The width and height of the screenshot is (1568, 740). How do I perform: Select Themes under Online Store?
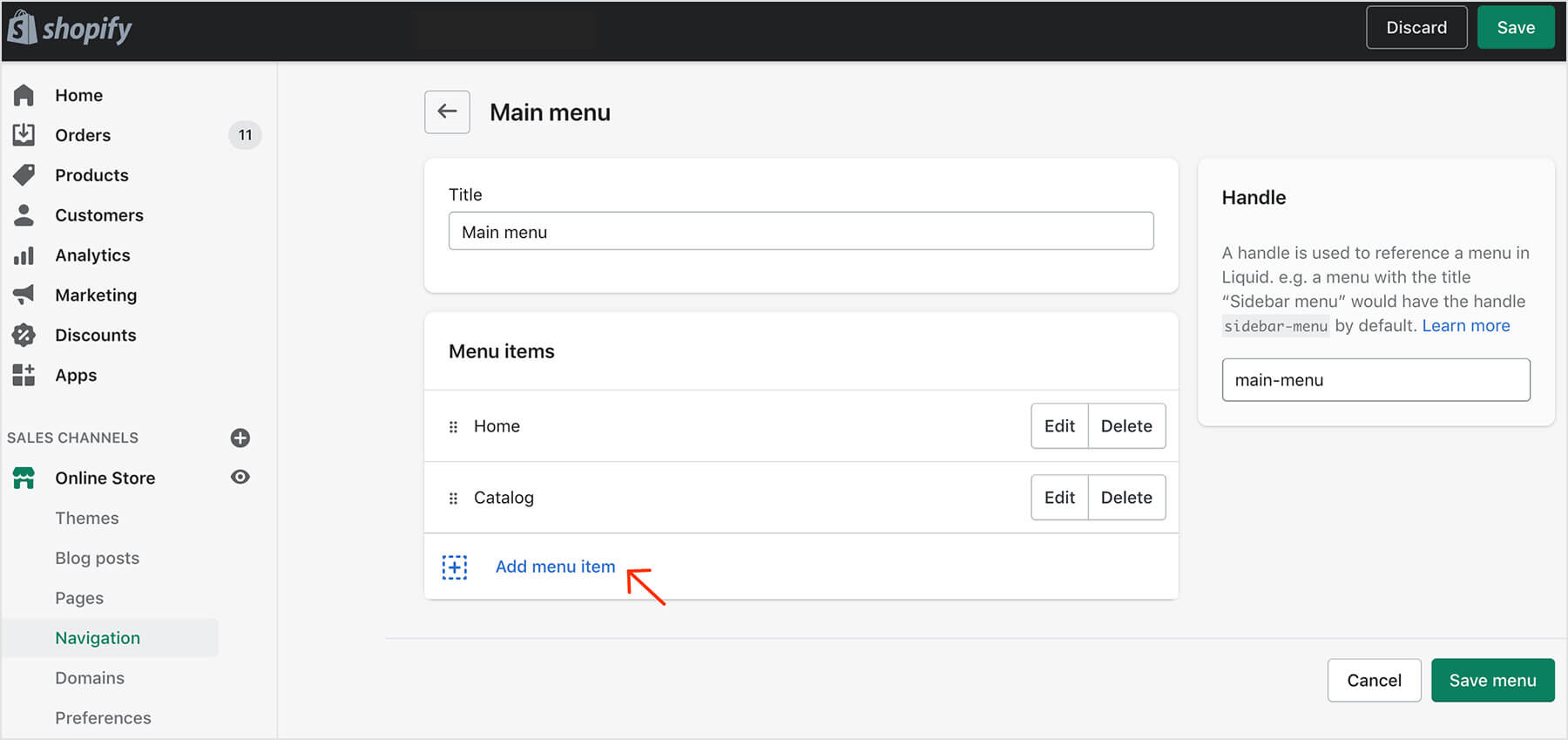pos(87,519)
